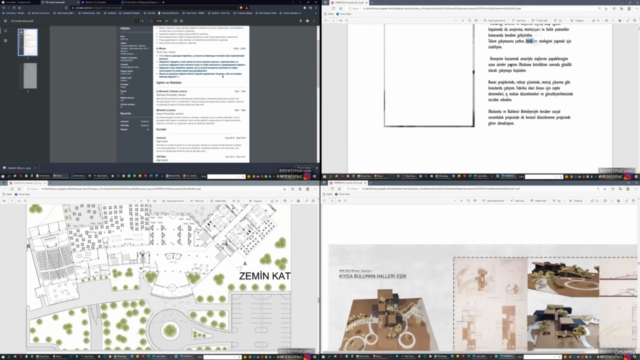Open the Windows Start button below the Chrome window
This screenshot has height=360, width=640.
[2, 176]
